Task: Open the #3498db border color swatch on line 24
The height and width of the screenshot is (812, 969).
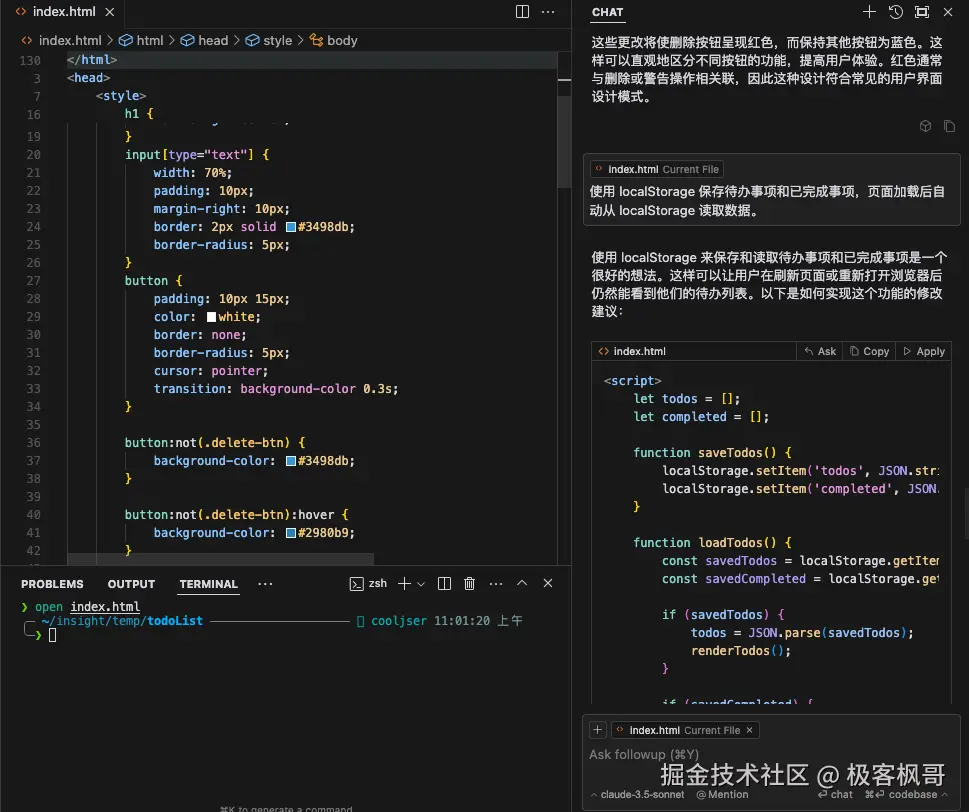Action: (x=290, y=227)
